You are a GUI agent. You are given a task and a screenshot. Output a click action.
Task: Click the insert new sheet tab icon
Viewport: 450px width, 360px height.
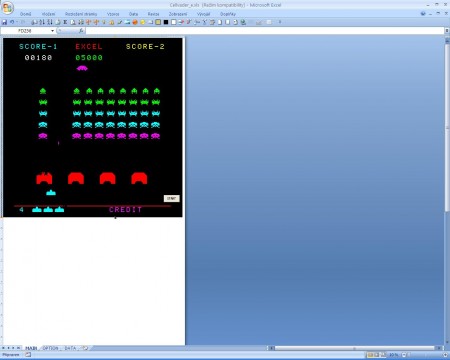85,348
